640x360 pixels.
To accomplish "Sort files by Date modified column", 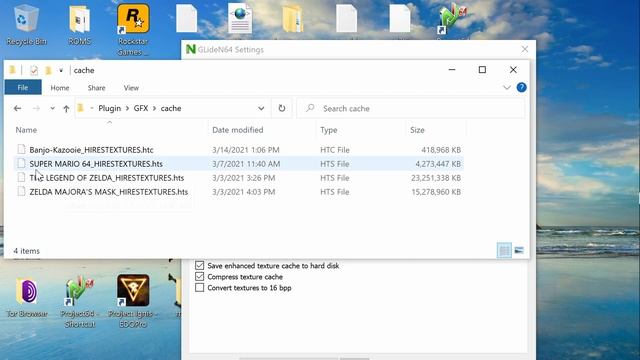I will [x=238, y=130].
